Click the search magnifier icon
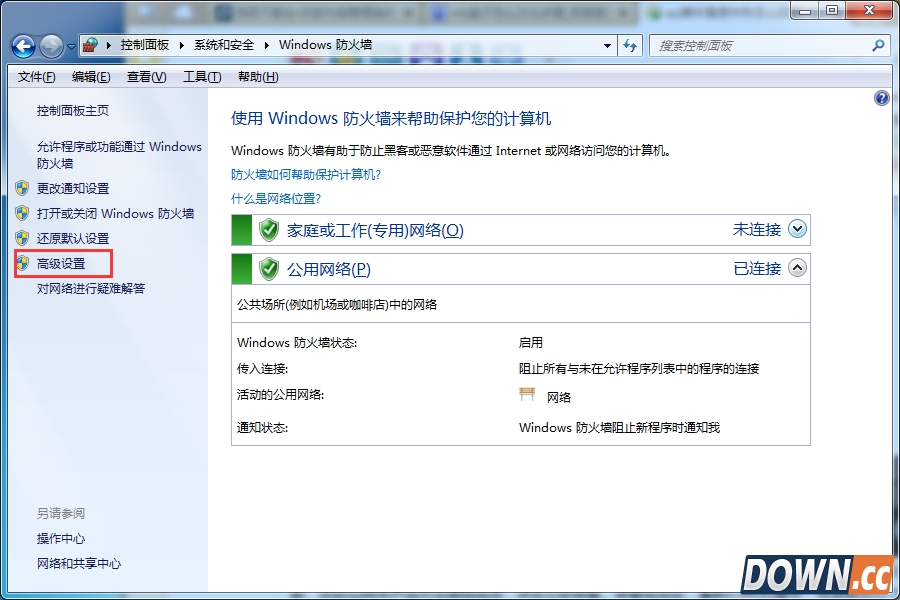The image size is (900, 600). point(878,45)
